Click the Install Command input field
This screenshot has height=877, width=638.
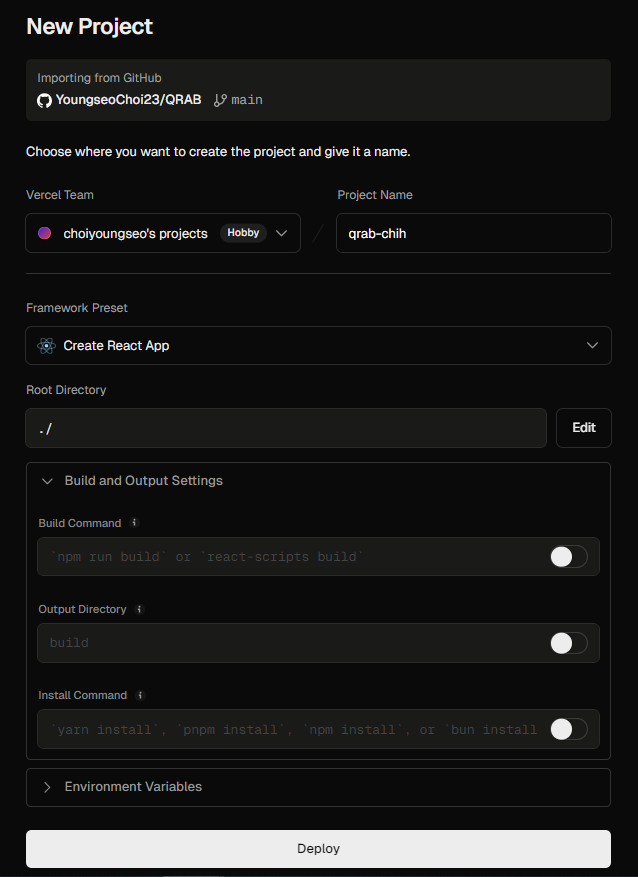(x=318, y=729)
